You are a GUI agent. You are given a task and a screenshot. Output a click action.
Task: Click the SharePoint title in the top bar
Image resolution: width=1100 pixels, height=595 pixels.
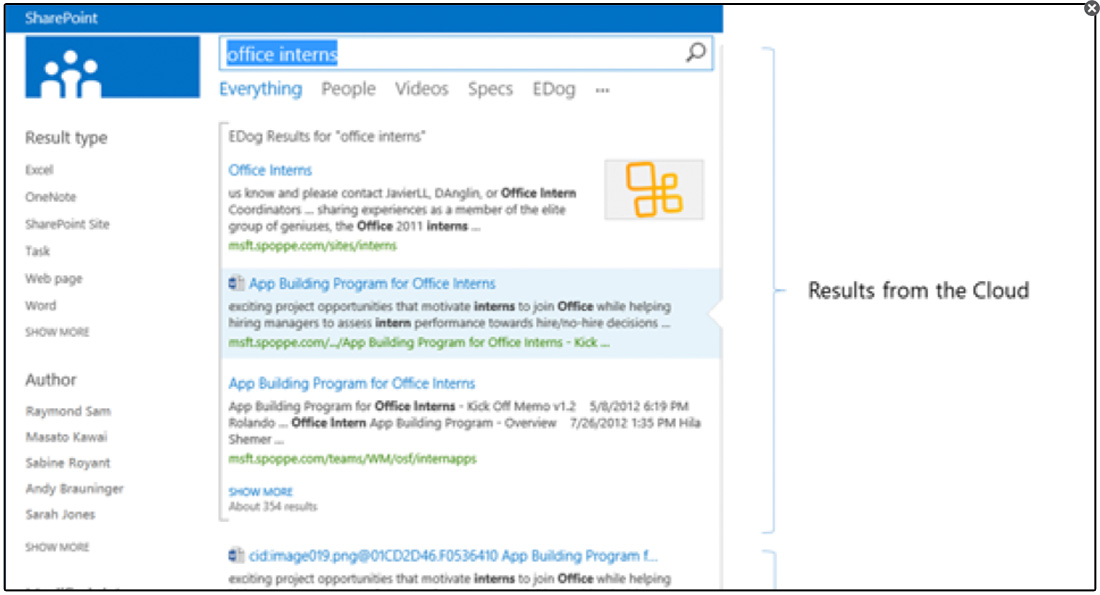tap(62, 18)
